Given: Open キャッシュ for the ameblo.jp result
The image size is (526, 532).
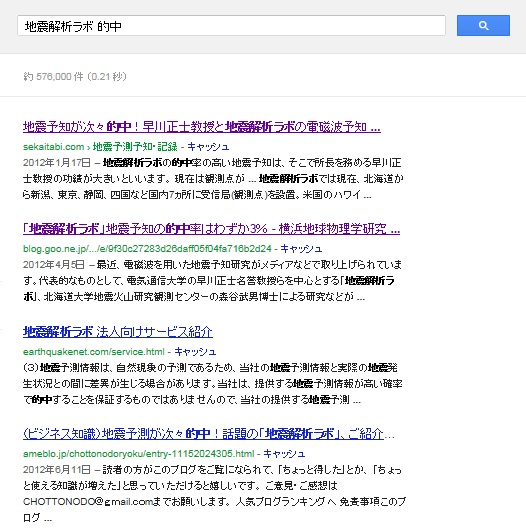Looking at the screenshot, I should tap(284, 454).
